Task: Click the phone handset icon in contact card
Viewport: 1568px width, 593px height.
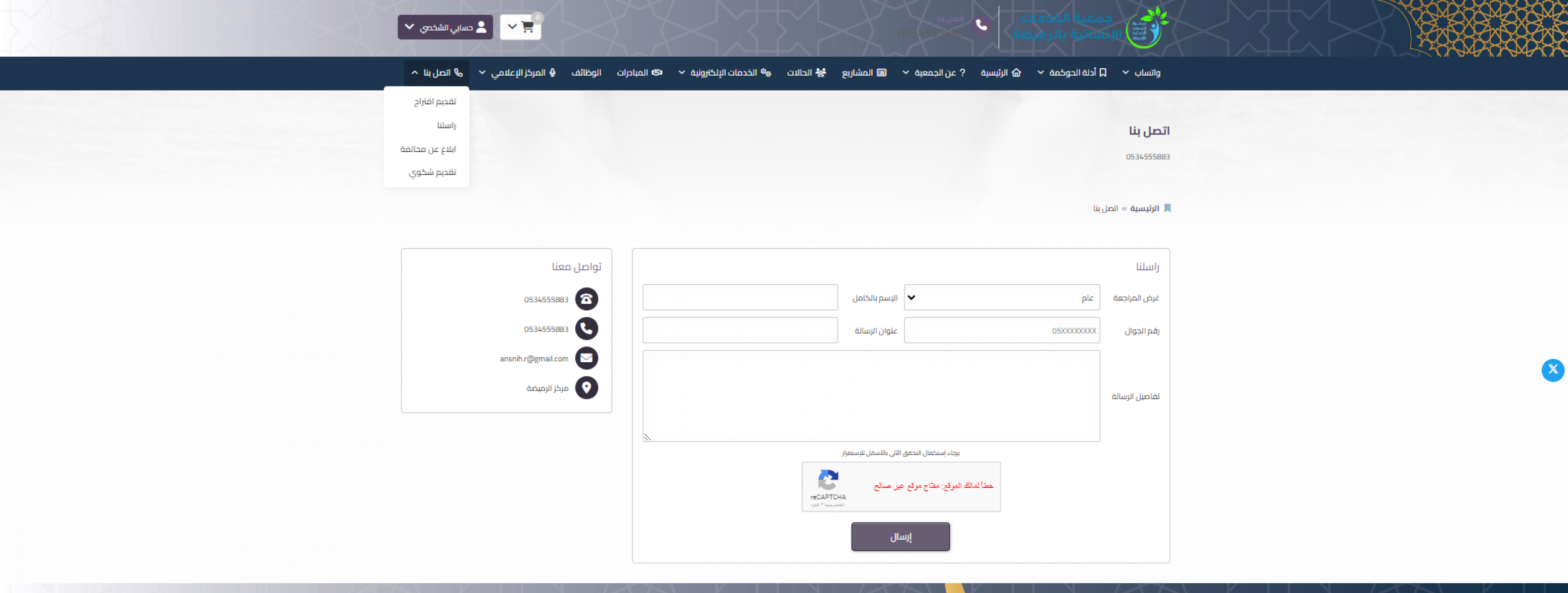Action: pos(586,329)
